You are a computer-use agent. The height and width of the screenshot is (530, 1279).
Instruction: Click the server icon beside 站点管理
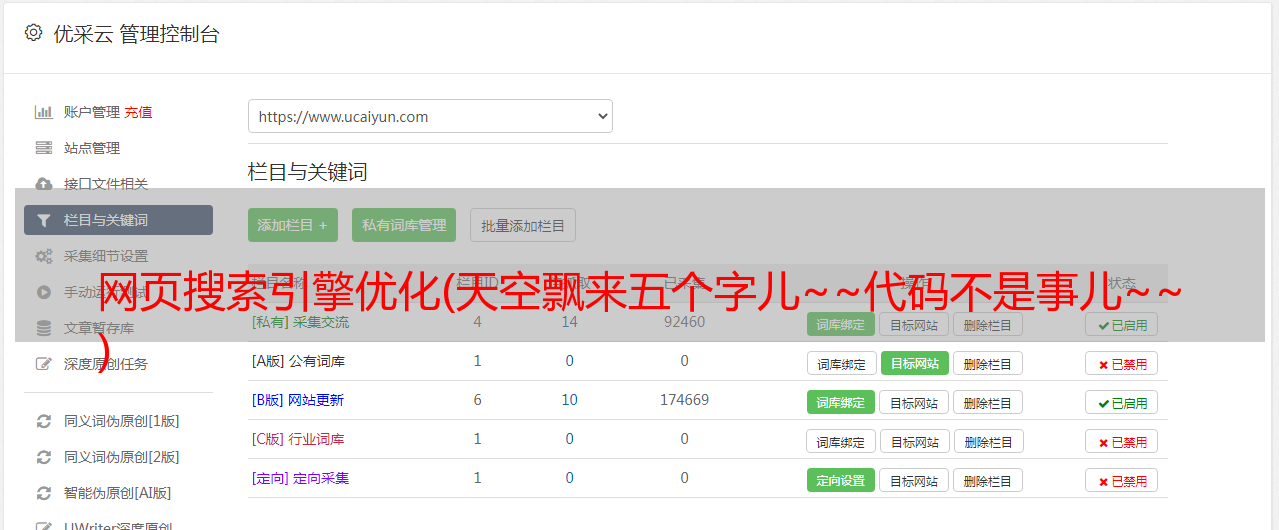44,148
